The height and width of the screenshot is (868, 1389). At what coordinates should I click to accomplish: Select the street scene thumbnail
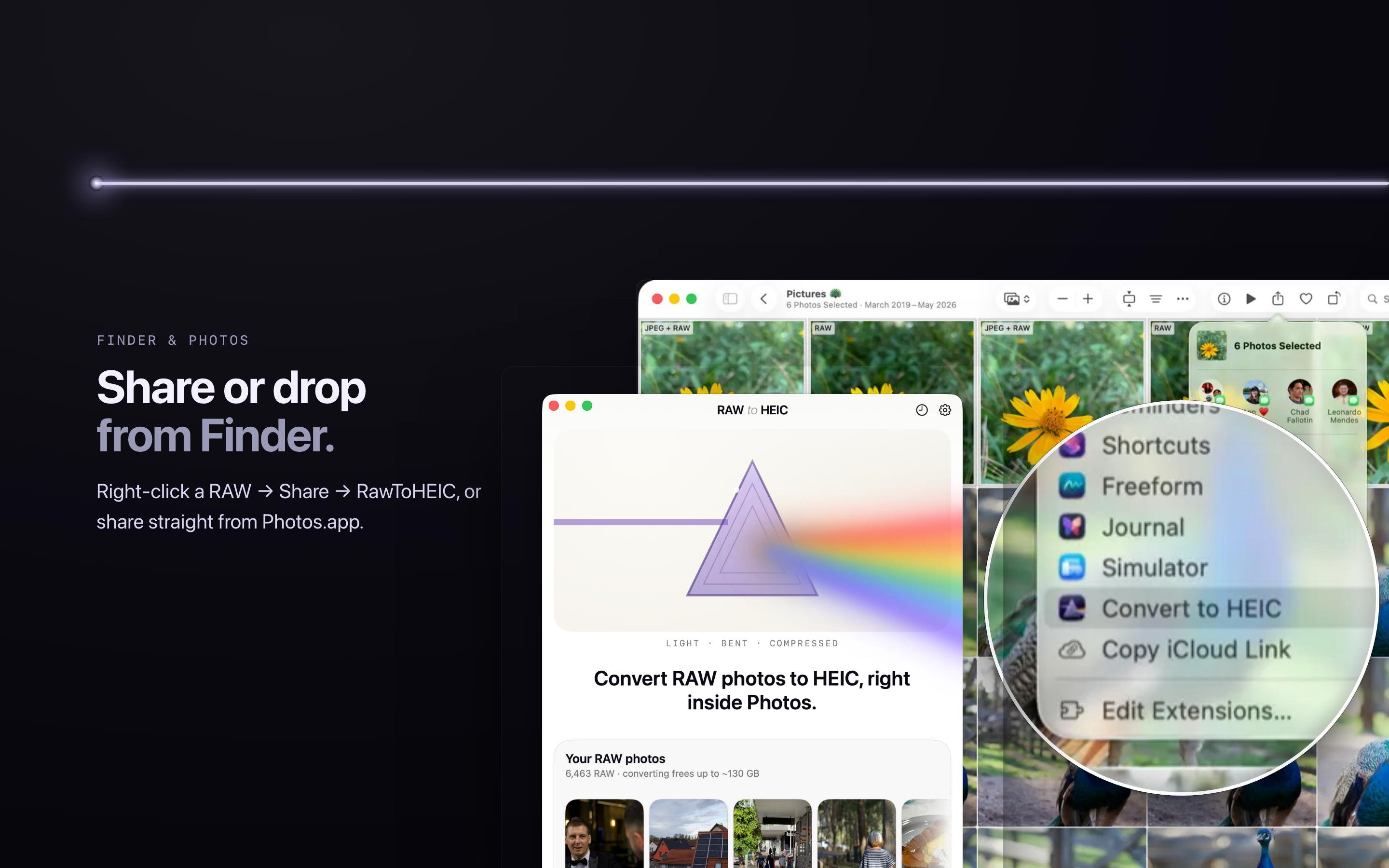(773, 833)
